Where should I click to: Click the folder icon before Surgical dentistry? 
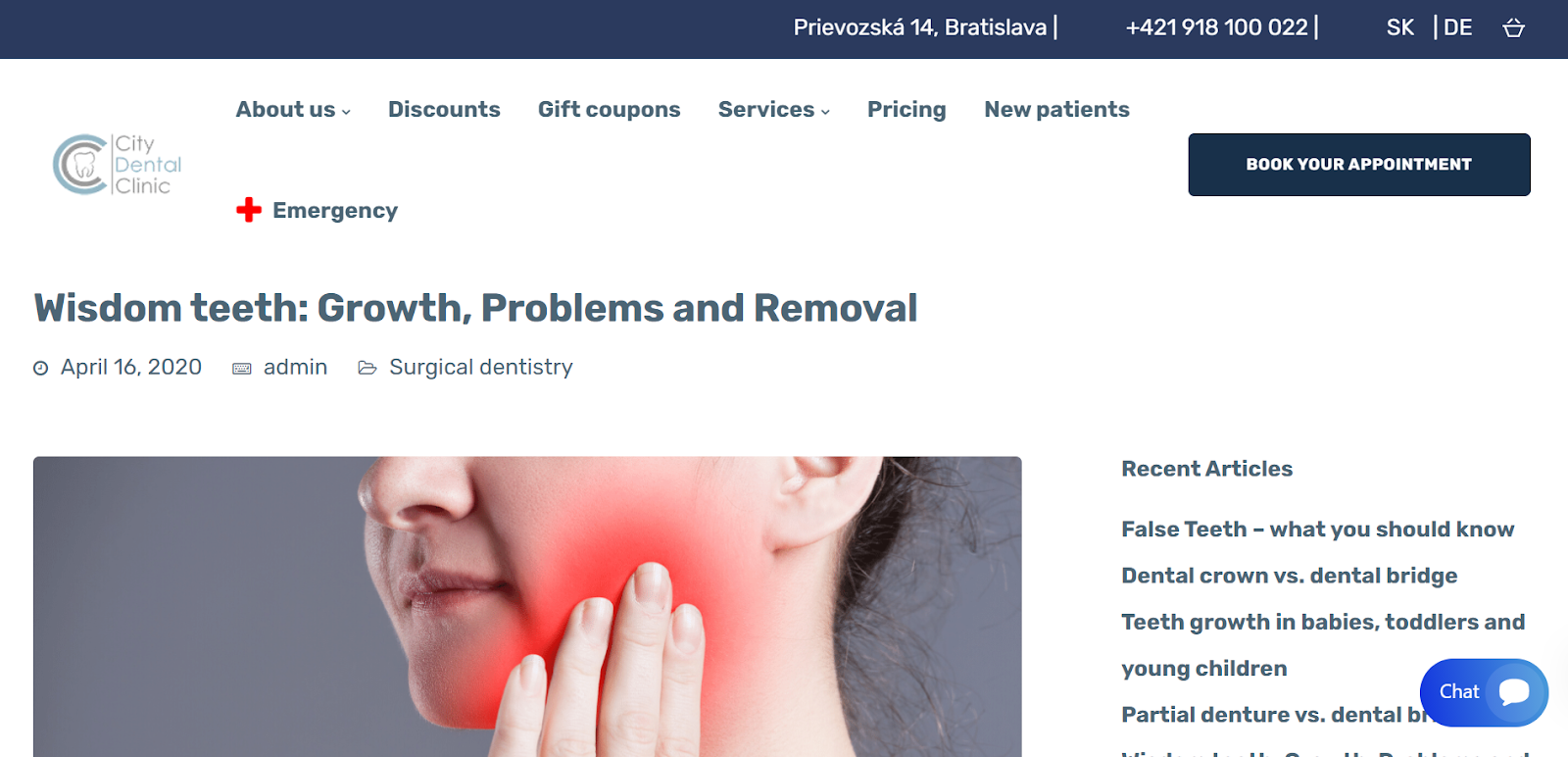coord(367,368)
